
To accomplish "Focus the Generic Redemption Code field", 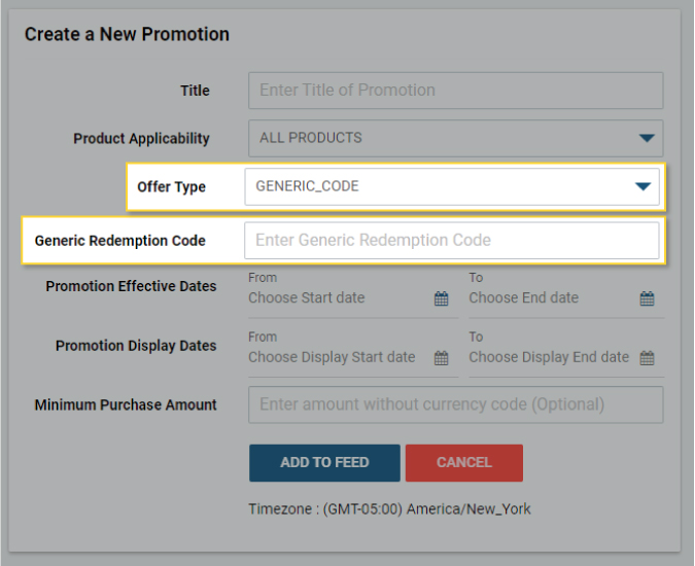I will [x=452, y=240].
